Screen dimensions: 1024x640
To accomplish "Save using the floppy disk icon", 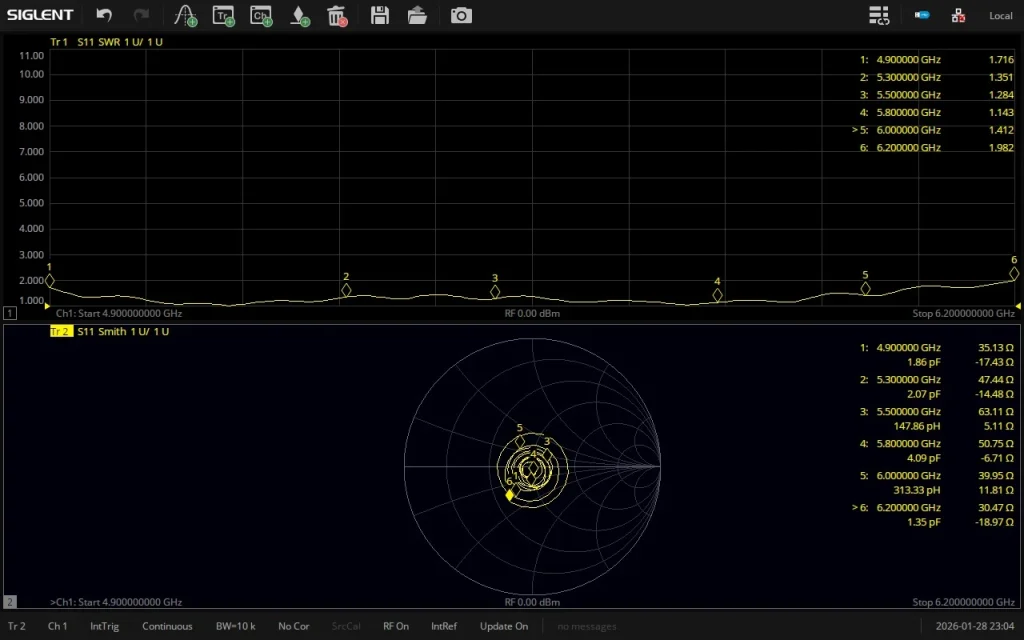I will click(x=379, y=15).
